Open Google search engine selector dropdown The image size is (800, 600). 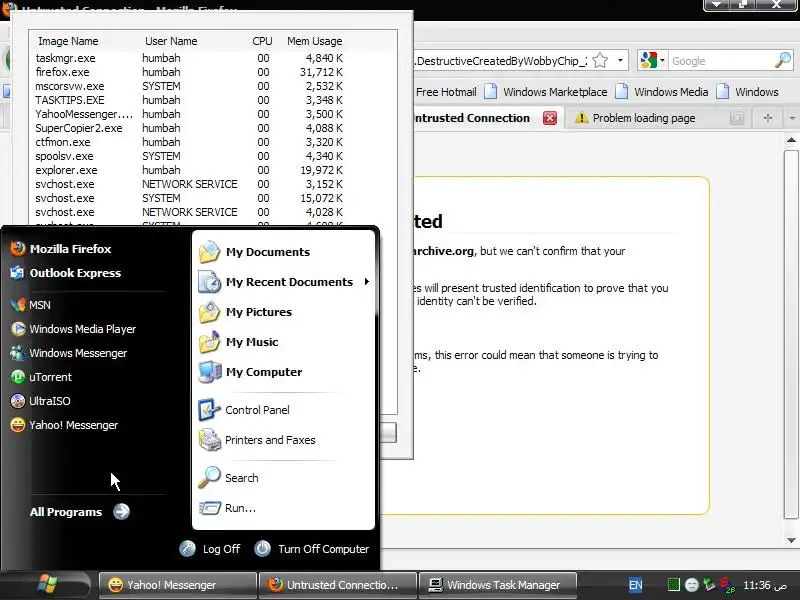pyautogui.click(x=653, y=61)
